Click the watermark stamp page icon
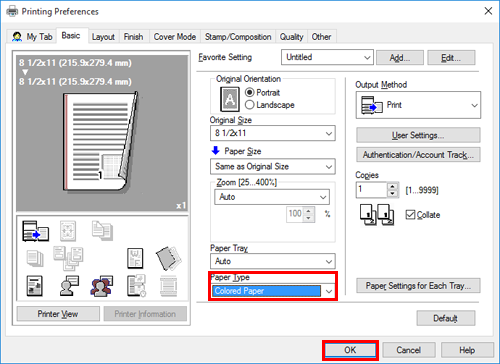The height and width of the screenshot is (364, 500). (x=135, y=258)
